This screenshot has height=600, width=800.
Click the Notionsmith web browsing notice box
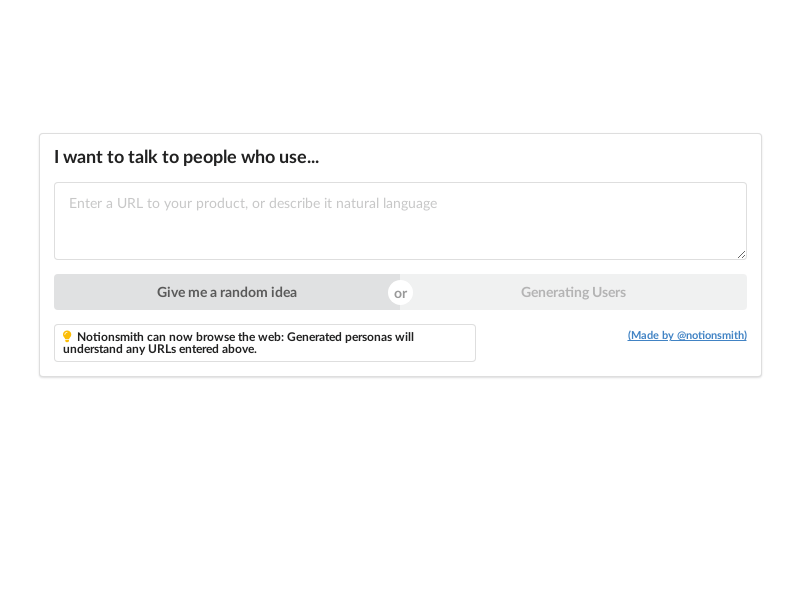pos(265,343)
